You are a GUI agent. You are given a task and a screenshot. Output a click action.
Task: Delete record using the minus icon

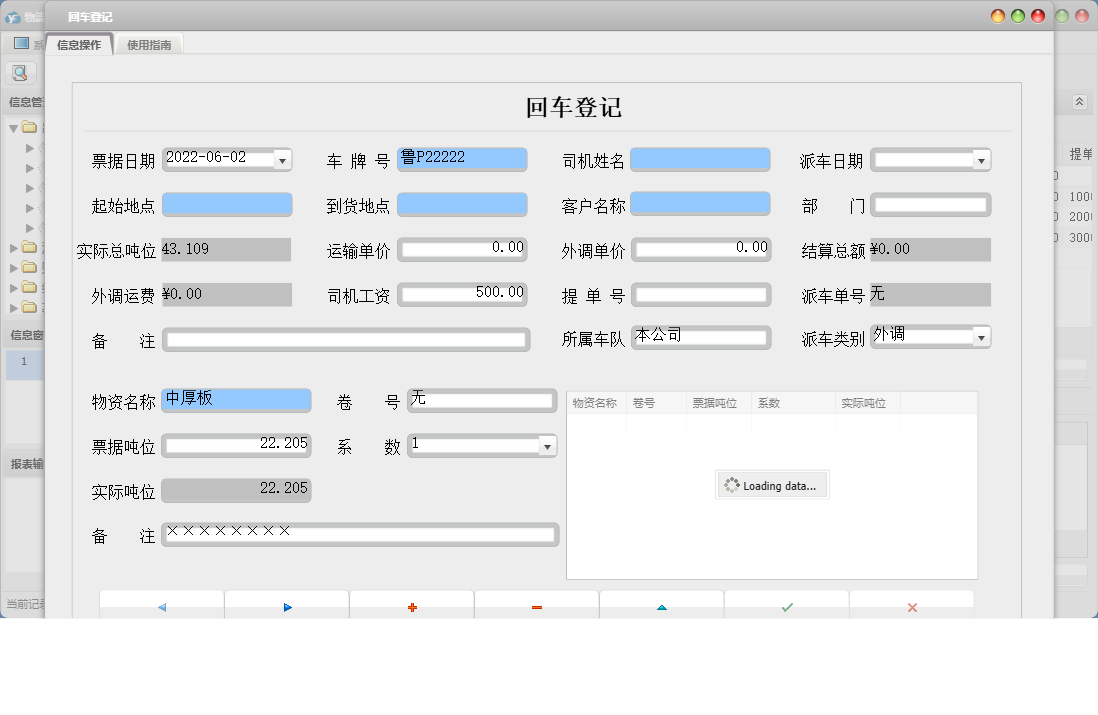537,607
